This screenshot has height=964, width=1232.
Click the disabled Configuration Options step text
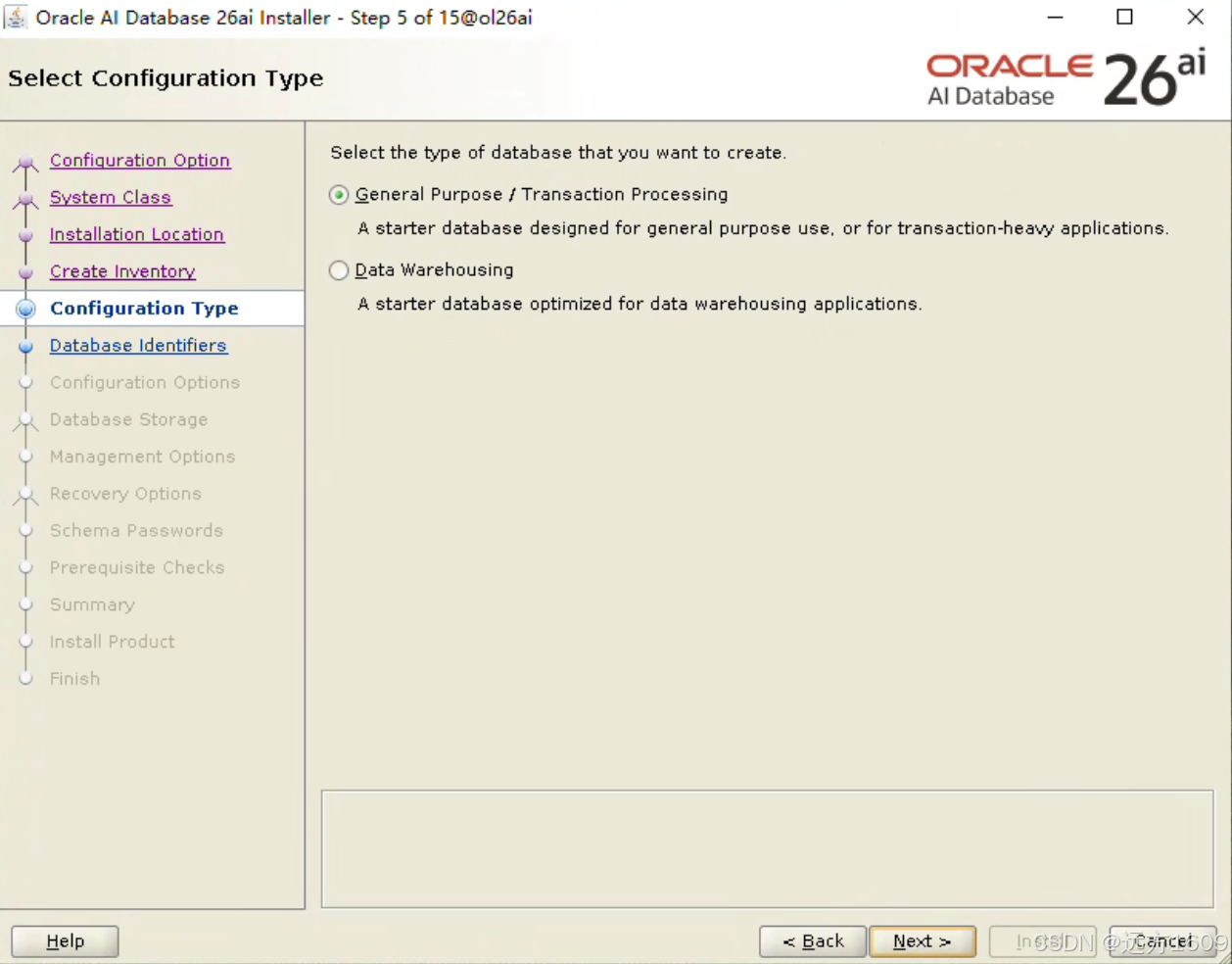tap(145, 383)
